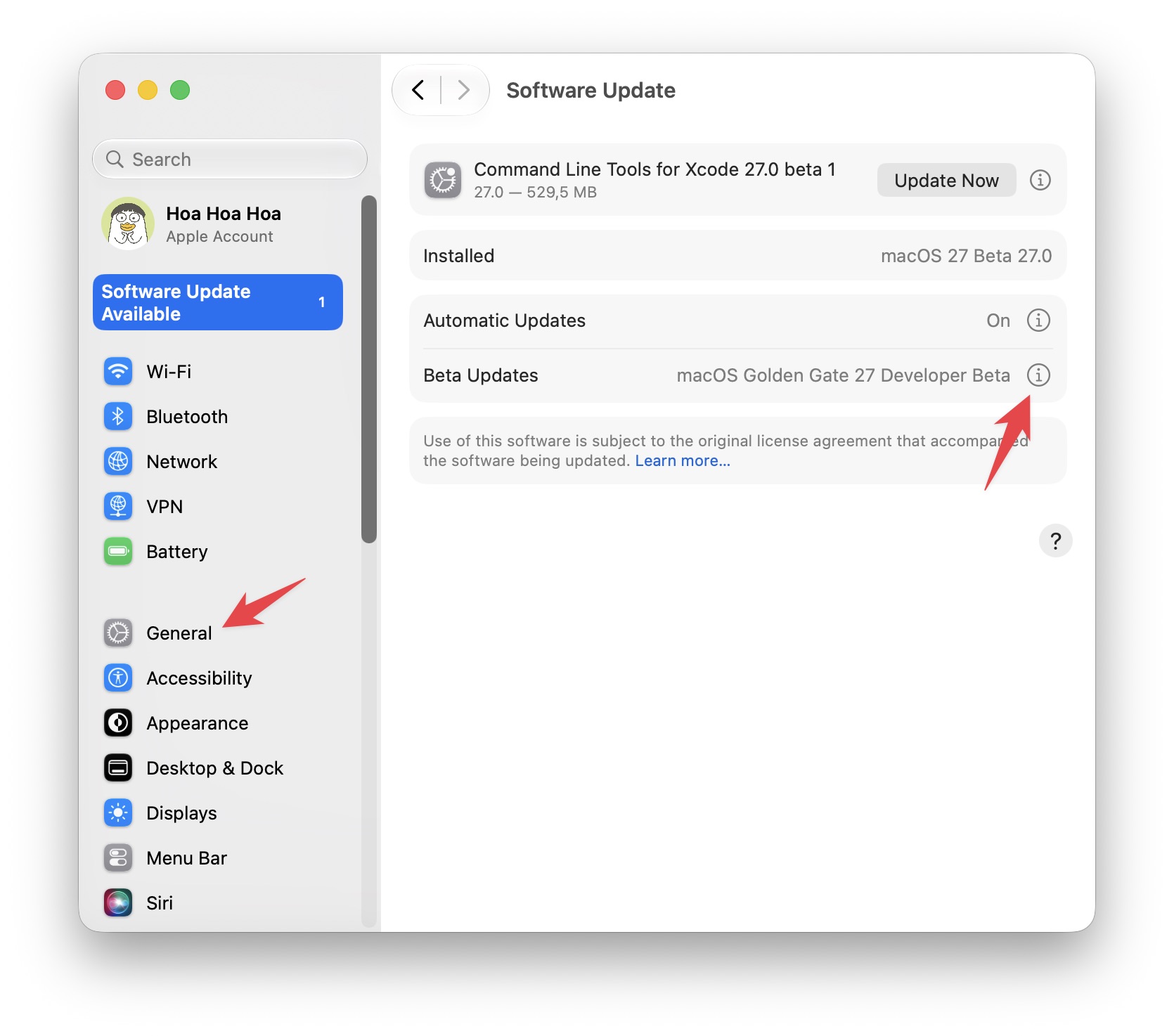Click the Automatic Updates On value
Viewport: 1174px width, 1036px height.
(998, 320)
